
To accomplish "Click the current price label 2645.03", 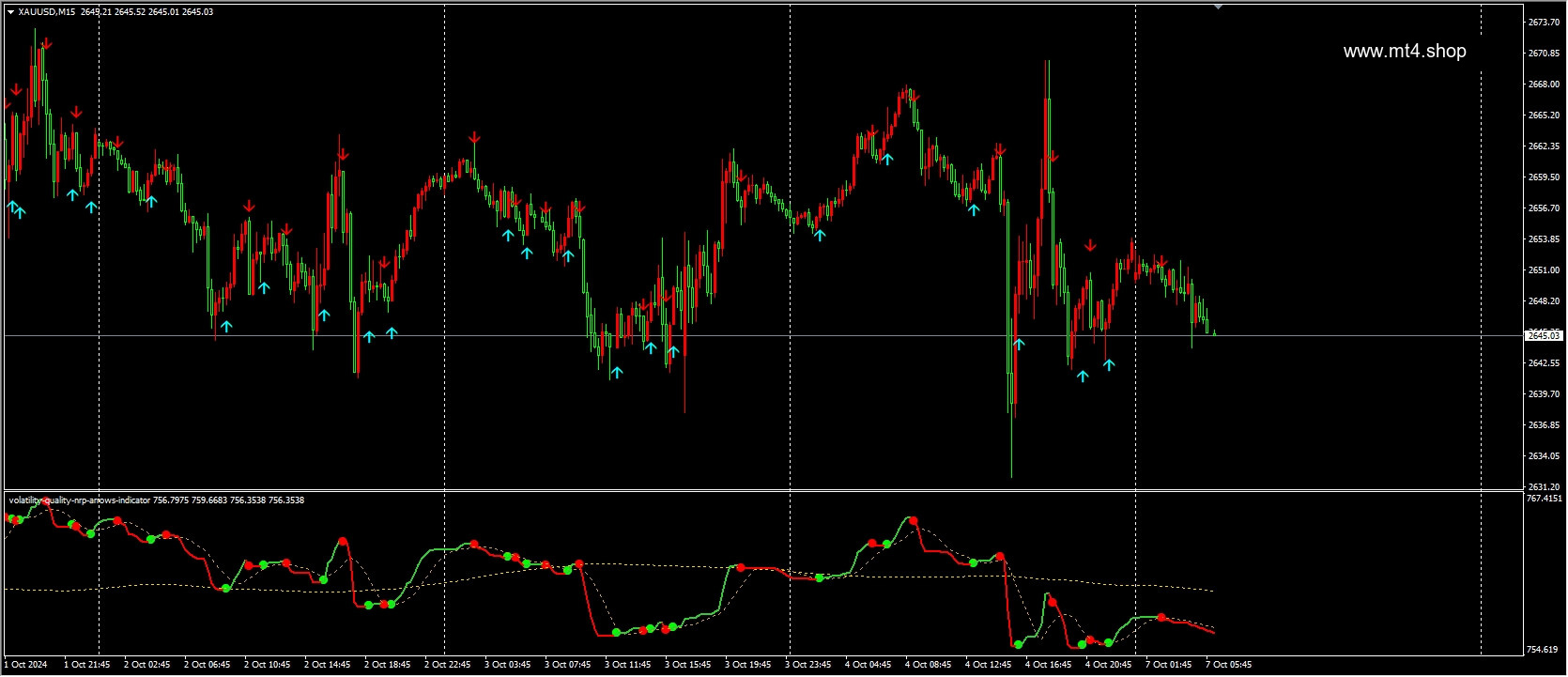I will tap(1545, 335).
